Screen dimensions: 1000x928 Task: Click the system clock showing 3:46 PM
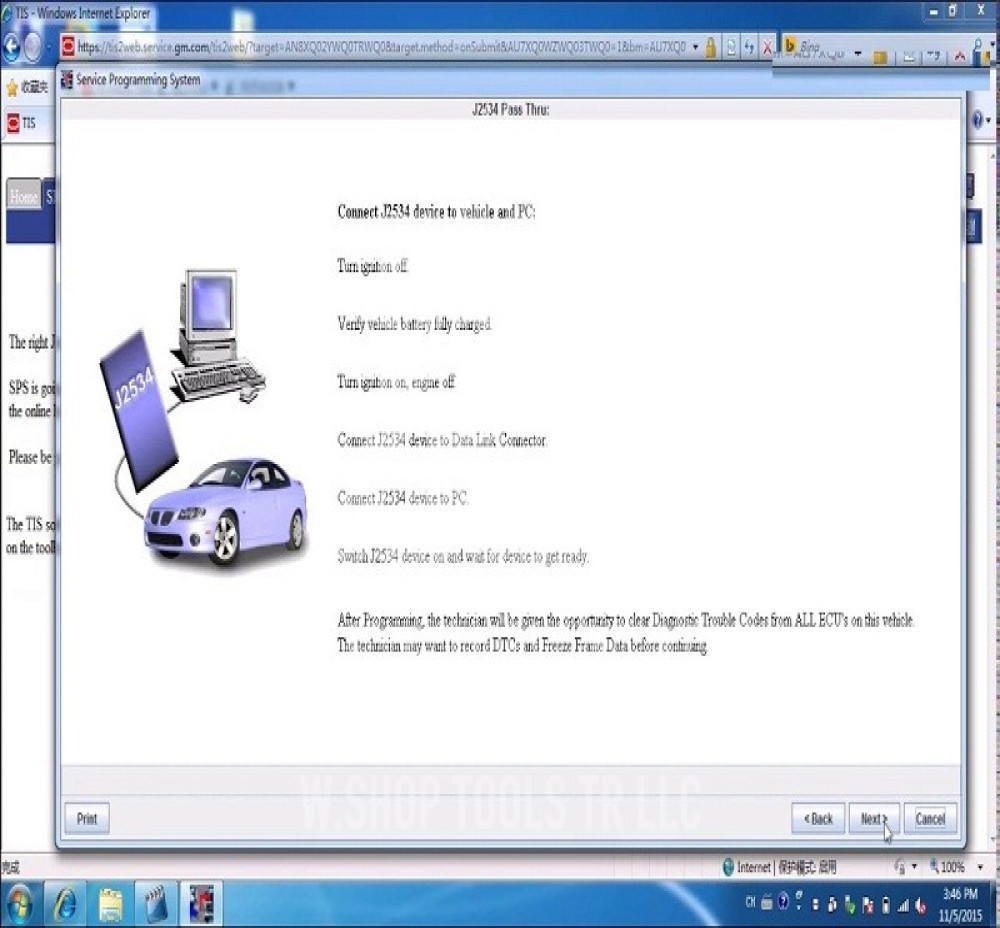pos(961,904)
